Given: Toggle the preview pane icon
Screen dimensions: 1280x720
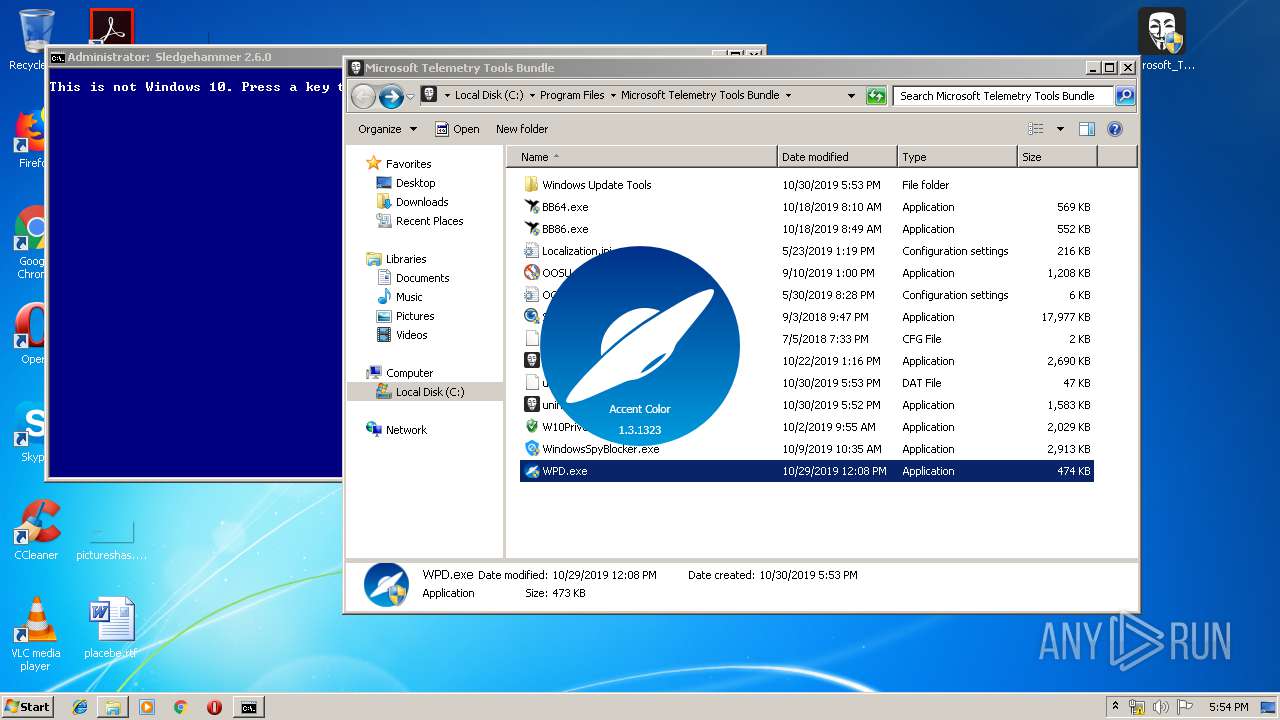Looking at the screenshot, I should click(1087, 129).
